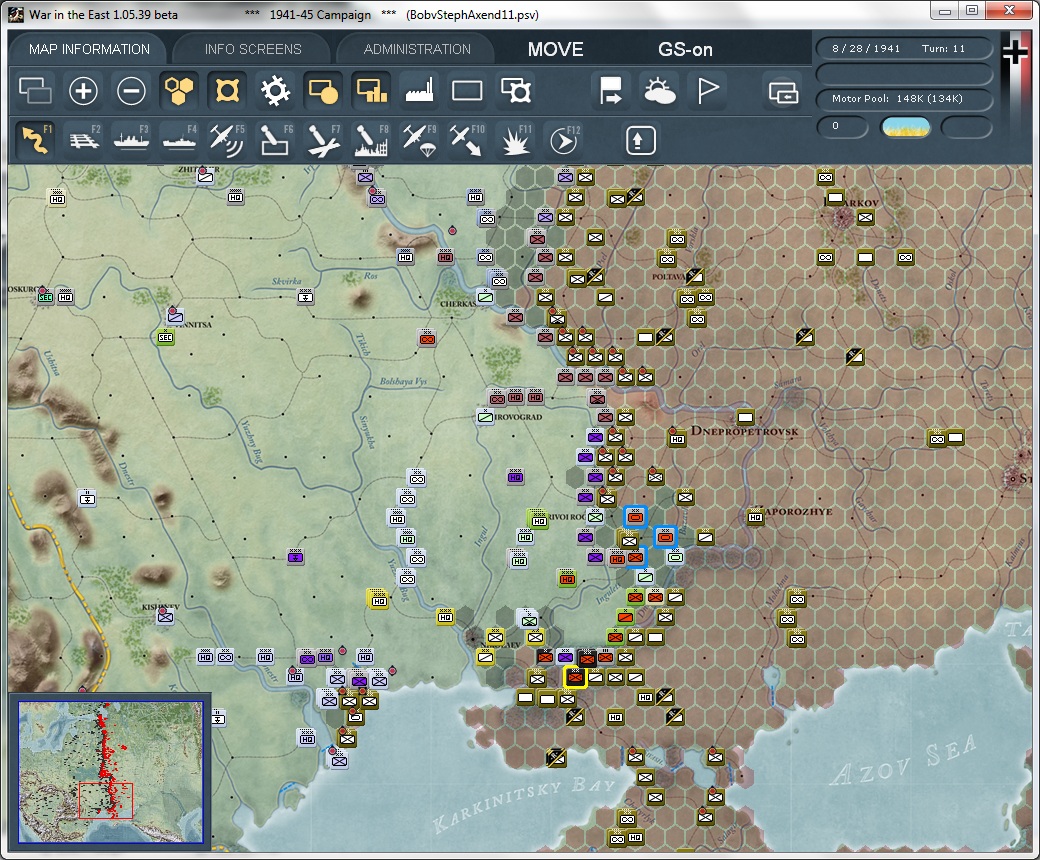Click the clear weather indicator pill
The height and width of the screenshot is (860, 1040).
pos(905,127)
